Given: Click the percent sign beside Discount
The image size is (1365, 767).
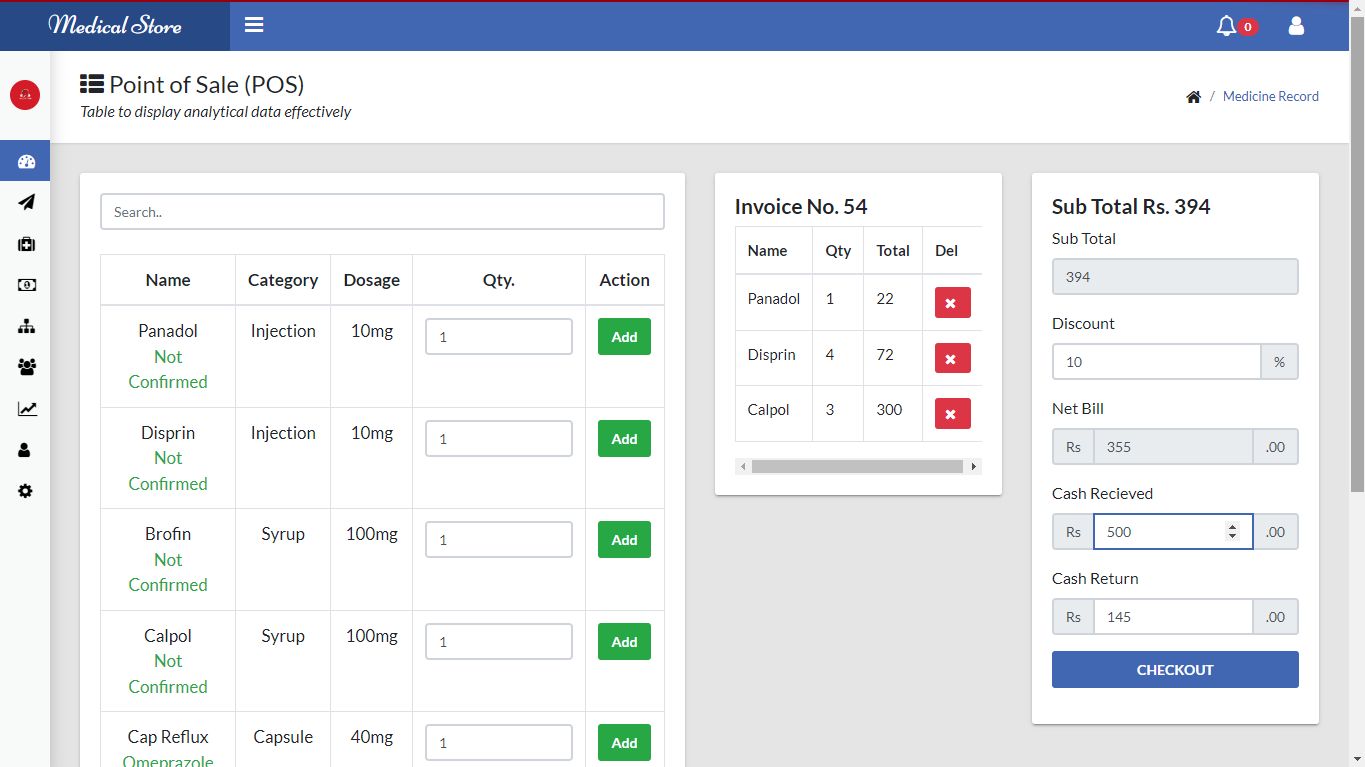Looking at the screenshot, I should (x=1279, y=362).
